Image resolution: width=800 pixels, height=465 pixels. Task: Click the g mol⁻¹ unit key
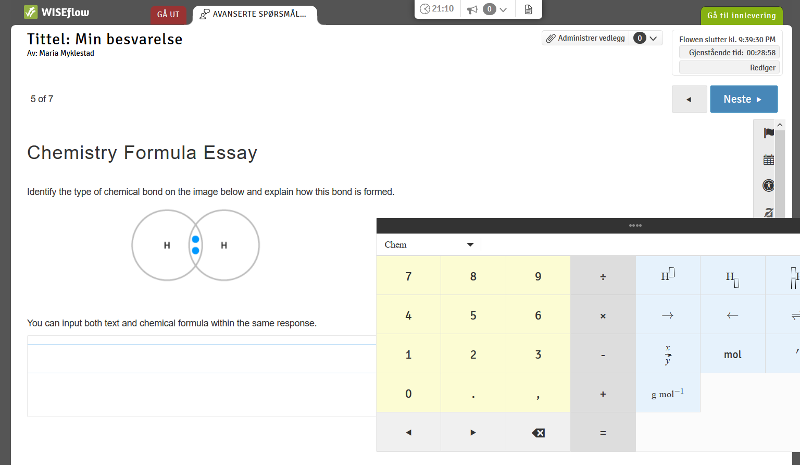tap(668, 394)
